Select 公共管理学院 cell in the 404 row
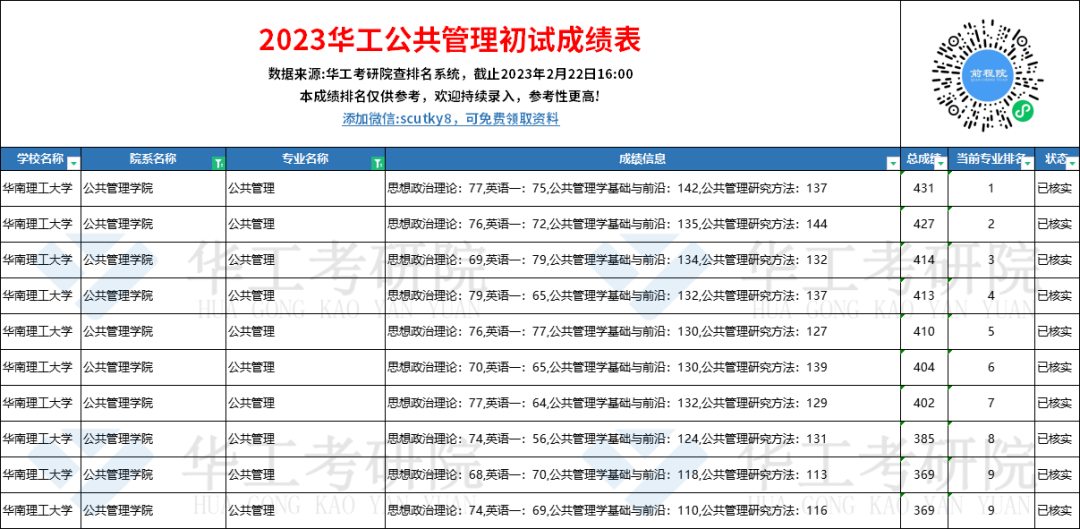This screenshot has height=529, width=1080. point(154,367)
